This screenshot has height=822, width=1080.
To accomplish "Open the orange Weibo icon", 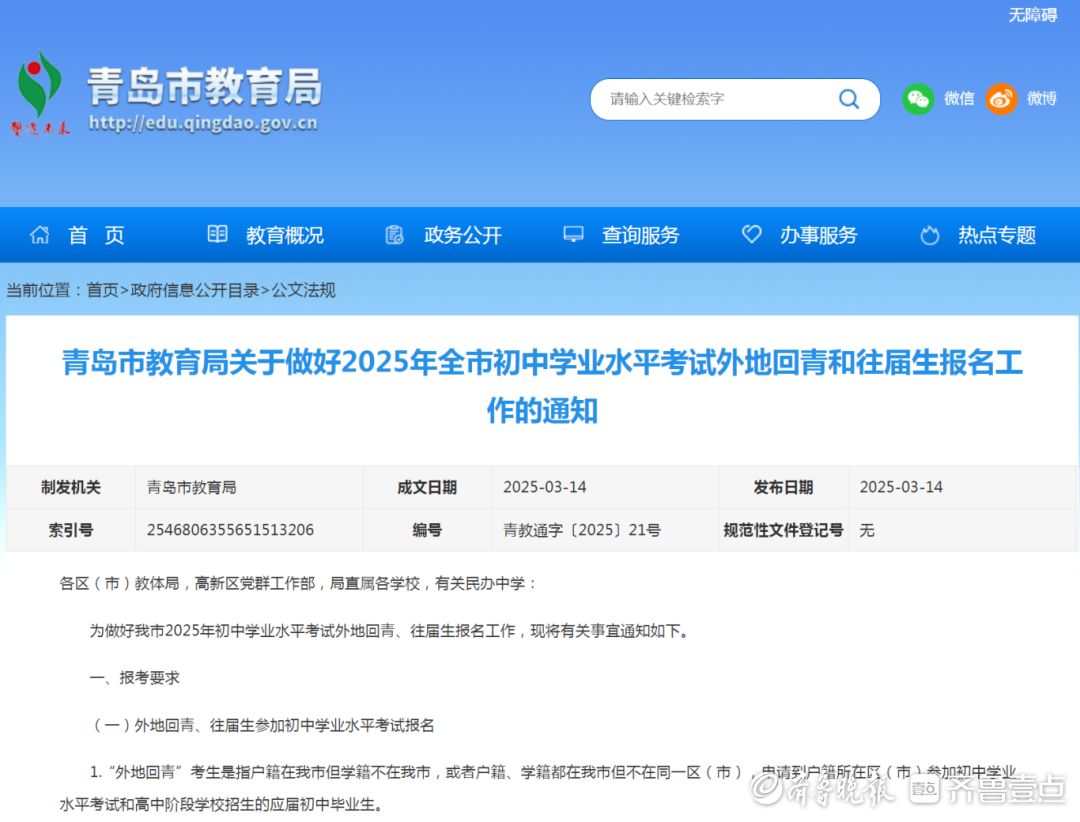I will (1001, 99).
